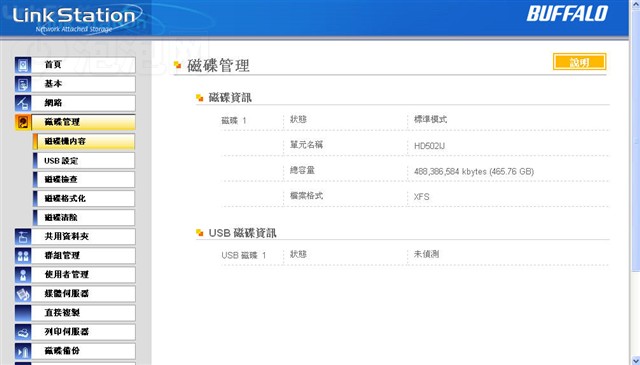Open the 直接複製 menu item
Viewport: 640px width, 365px height.
(83, 313)
